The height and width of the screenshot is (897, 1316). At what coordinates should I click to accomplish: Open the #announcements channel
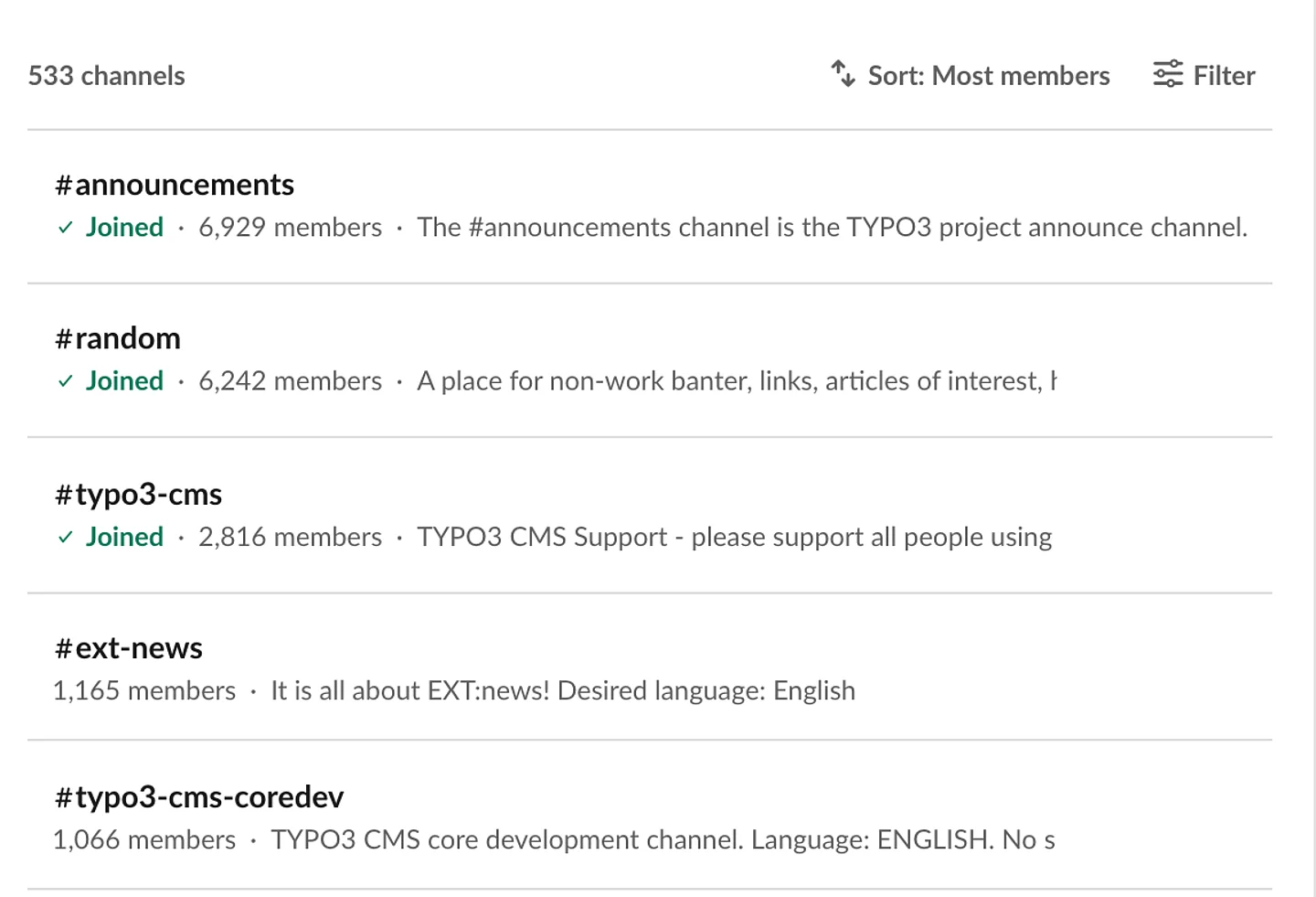pos(175,185)
